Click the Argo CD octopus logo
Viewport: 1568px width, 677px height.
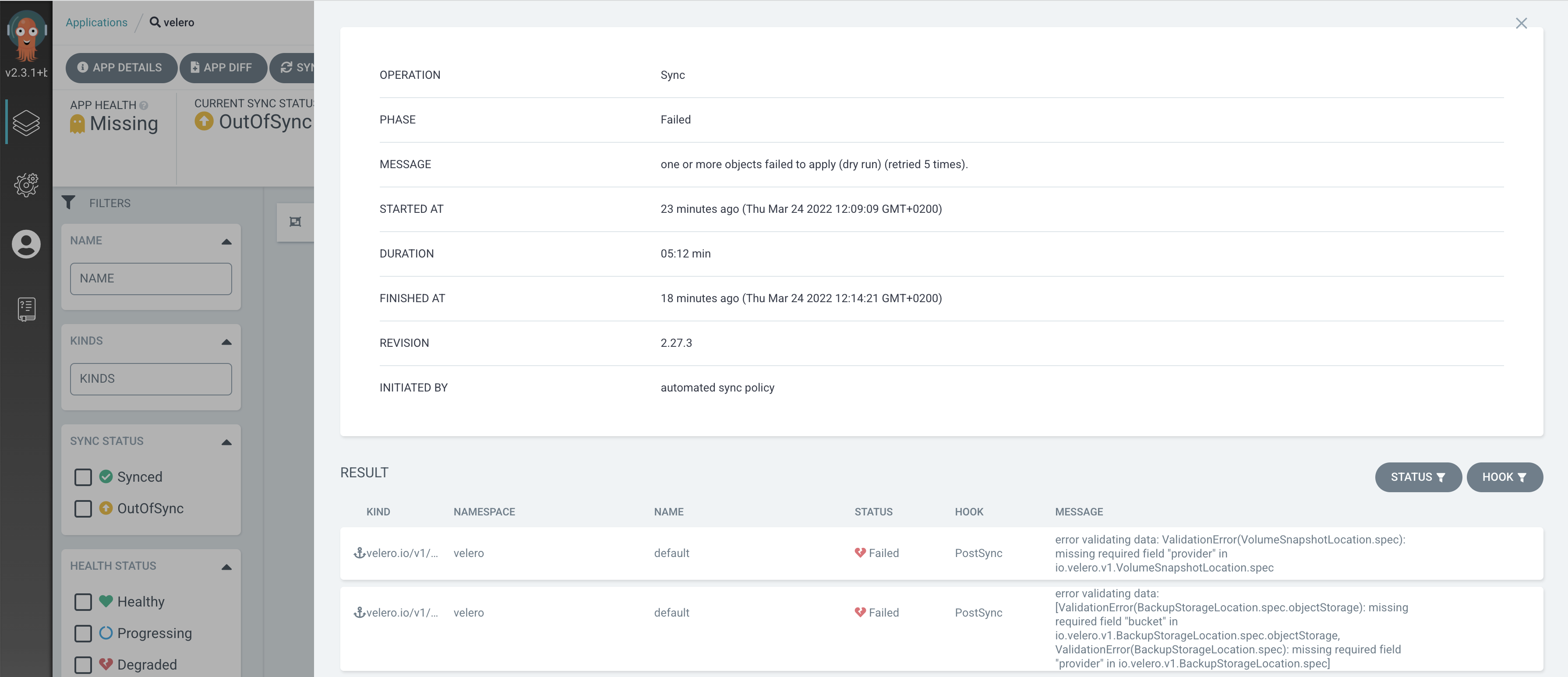pos(26,35)
